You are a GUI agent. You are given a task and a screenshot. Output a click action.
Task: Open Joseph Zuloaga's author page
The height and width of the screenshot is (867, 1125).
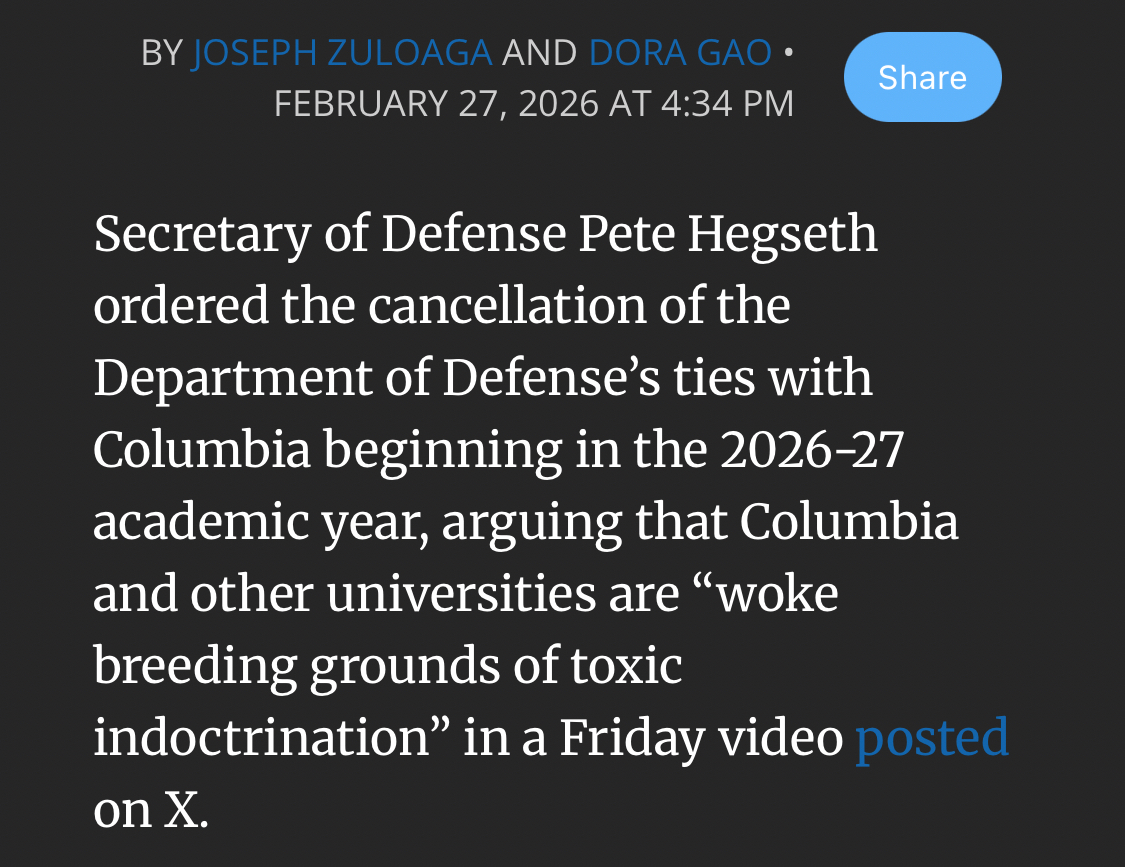coord(341,53)
